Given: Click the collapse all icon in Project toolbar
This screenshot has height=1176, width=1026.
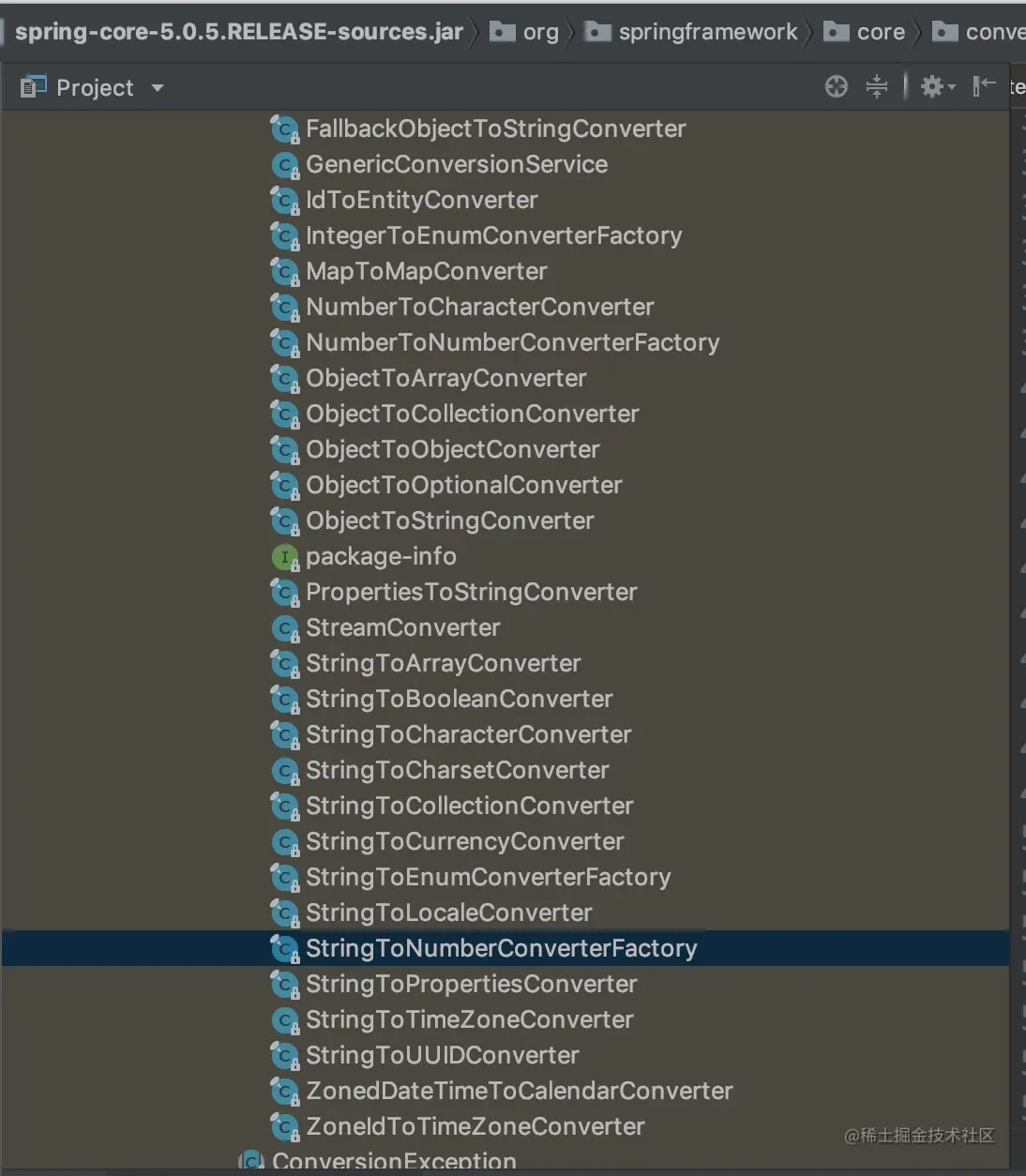Looking at the screenshot, I should 877,87.
